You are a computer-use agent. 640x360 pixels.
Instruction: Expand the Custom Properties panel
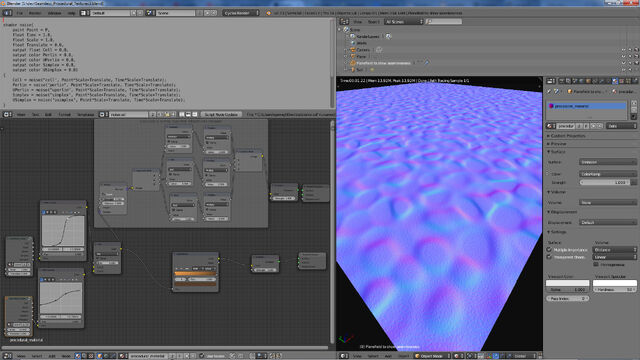tap(567, 136)
